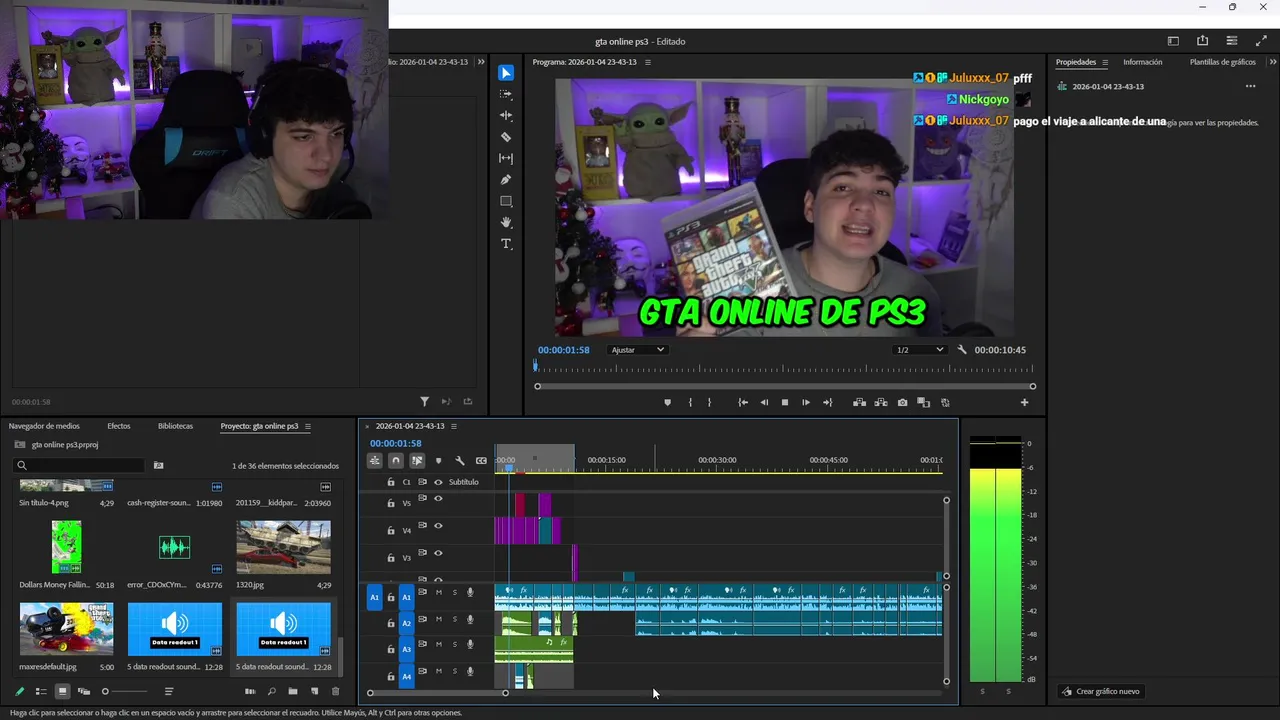The height and width of the screenshot is (720, 1280).
Task: Click the timeline horizontal zoom scroll bar
Action: point(437,693)
